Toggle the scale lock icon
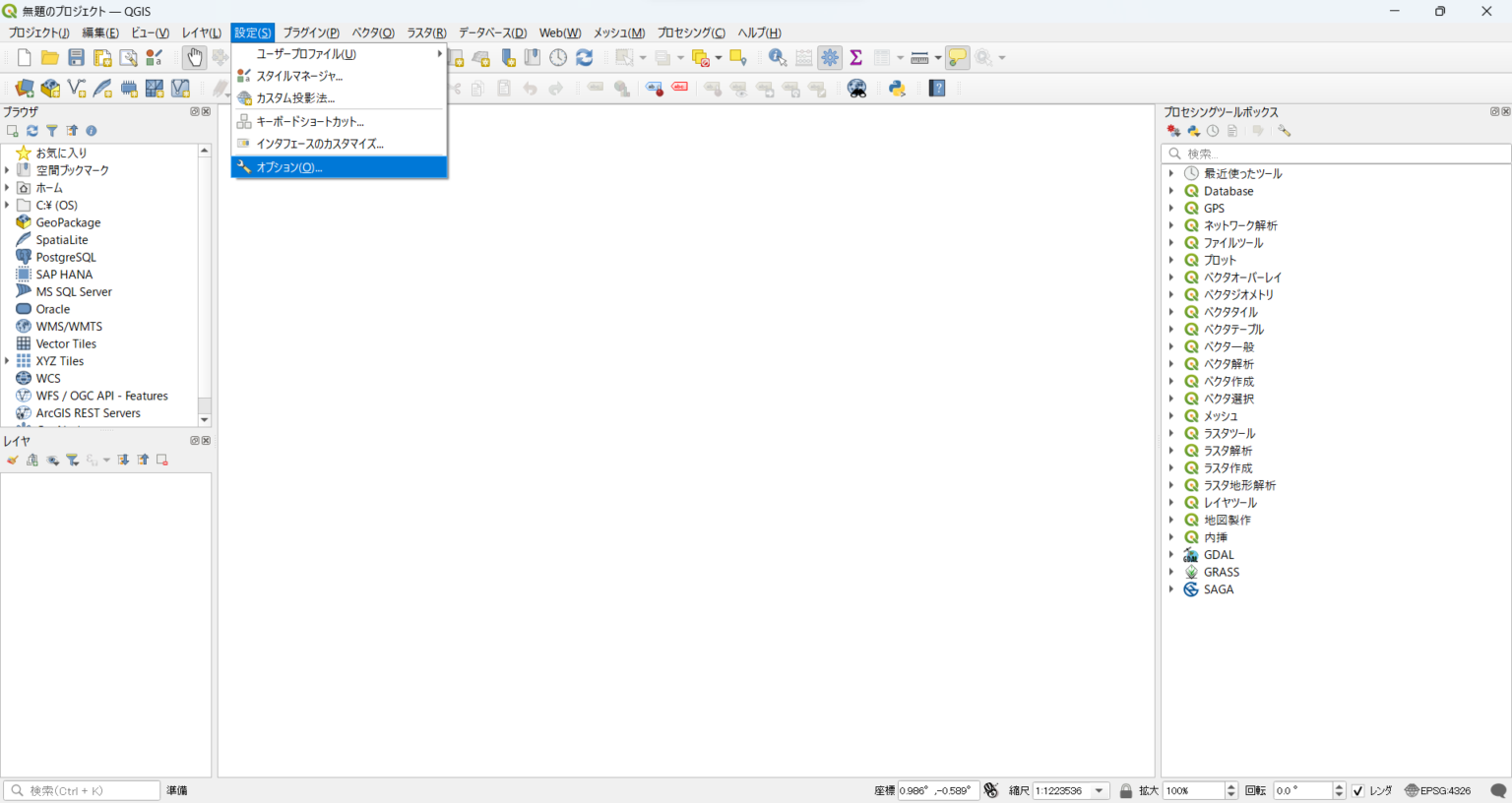1512x803 pixels. (1126, 791)
